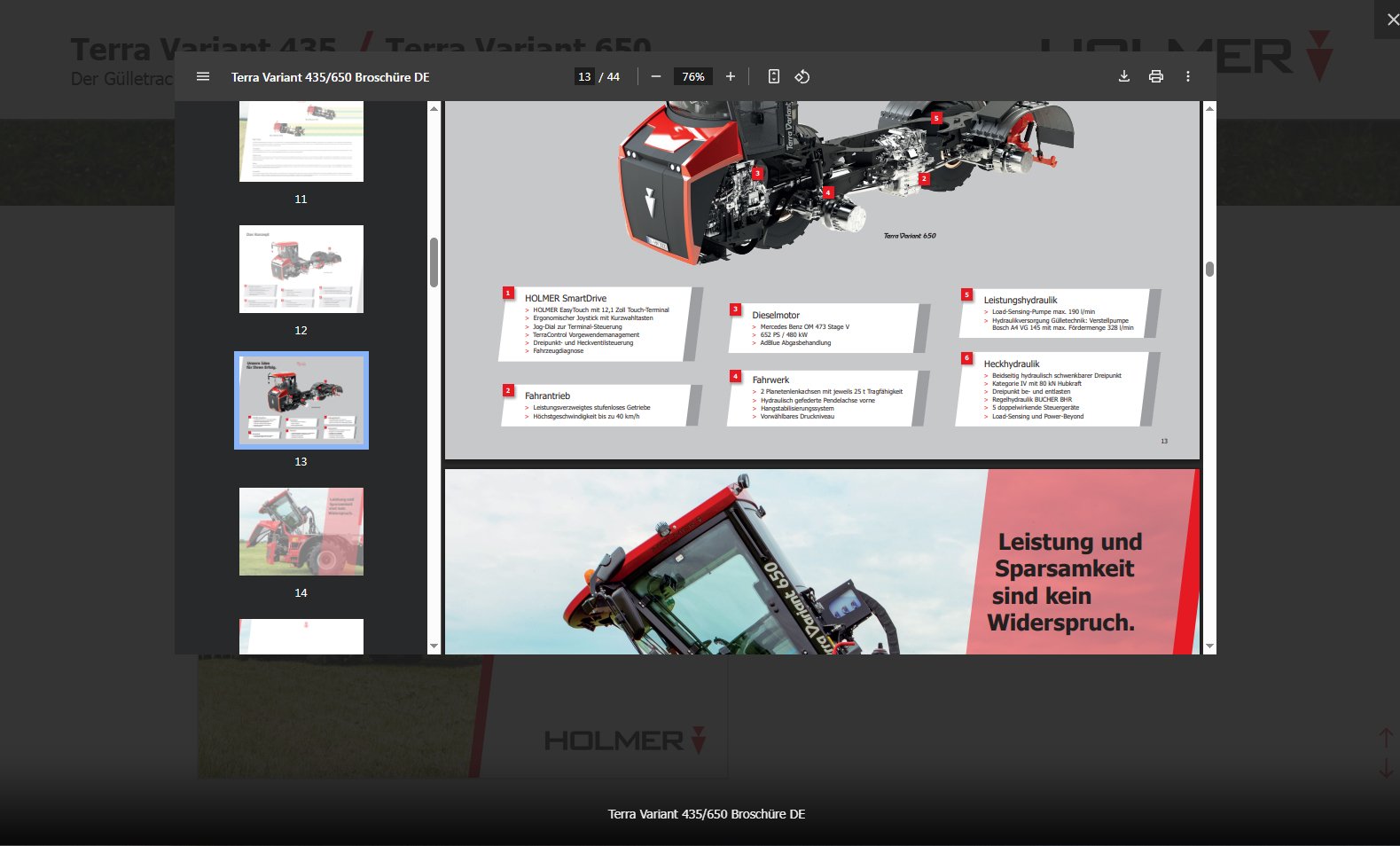Rotate the document counterclockwise

pyautogui.click(x=802, y=77)
